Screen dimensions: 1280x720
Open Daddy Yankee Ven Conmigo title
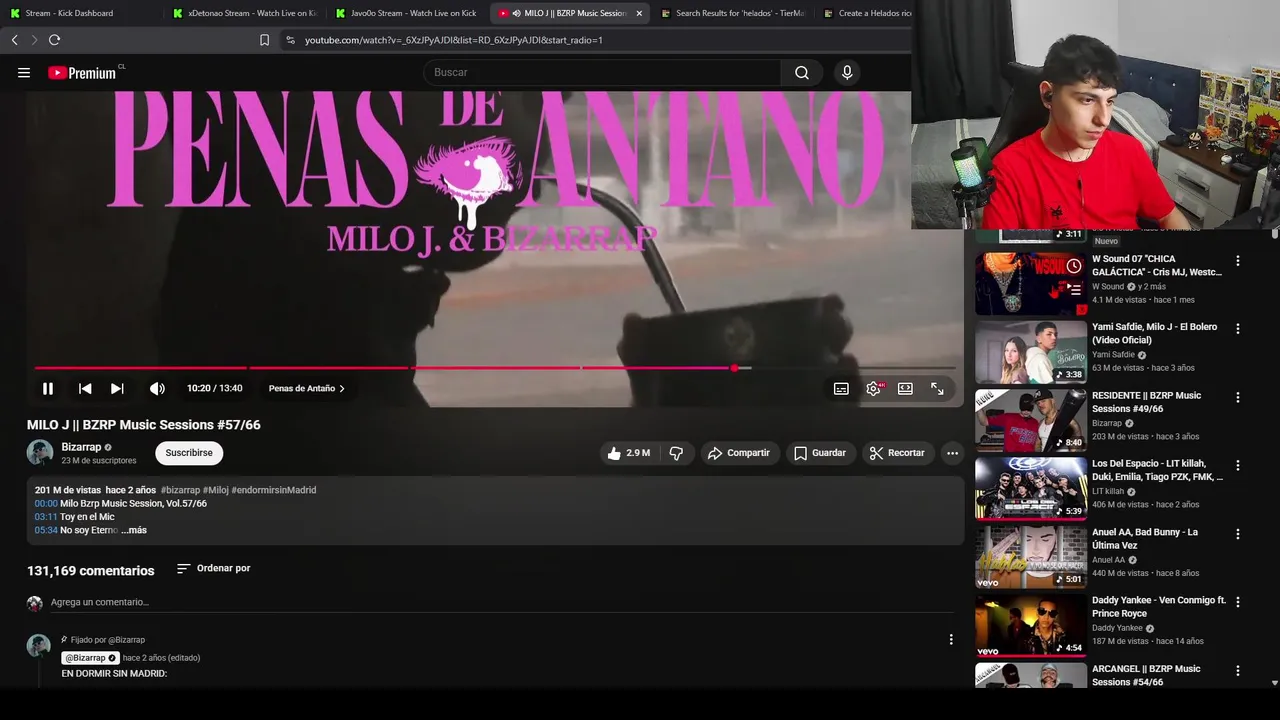coord(1159,607)
